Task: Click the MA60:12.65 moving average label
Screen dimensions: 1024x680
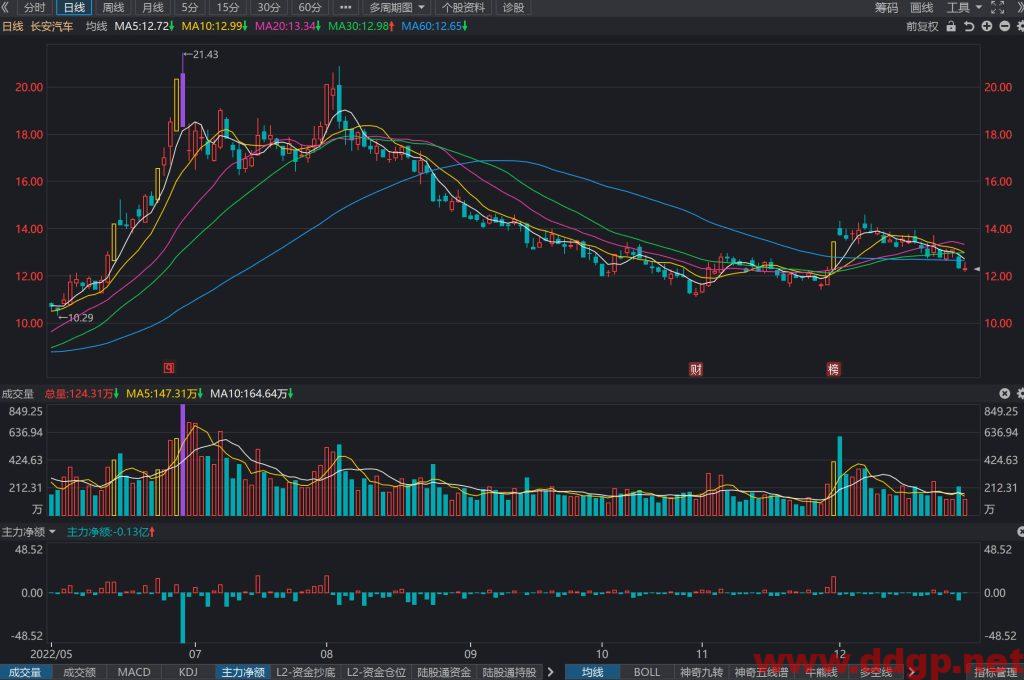Action: point(434,26)
